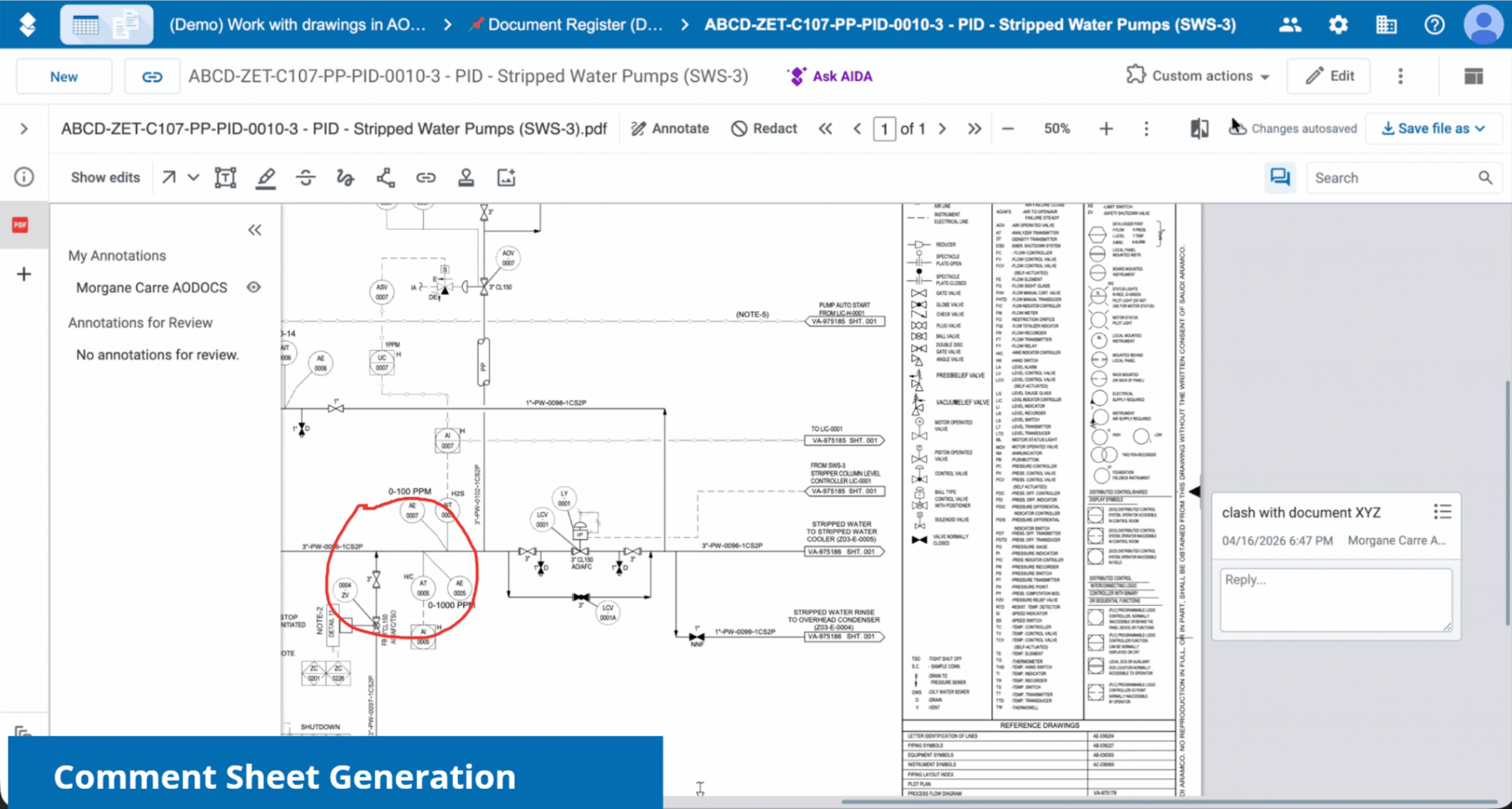Image resolution: width=1512 pixels, height=809 pixels.
Task: Collapse the annotations panel with double chevron
Action: tap(255, 230)
